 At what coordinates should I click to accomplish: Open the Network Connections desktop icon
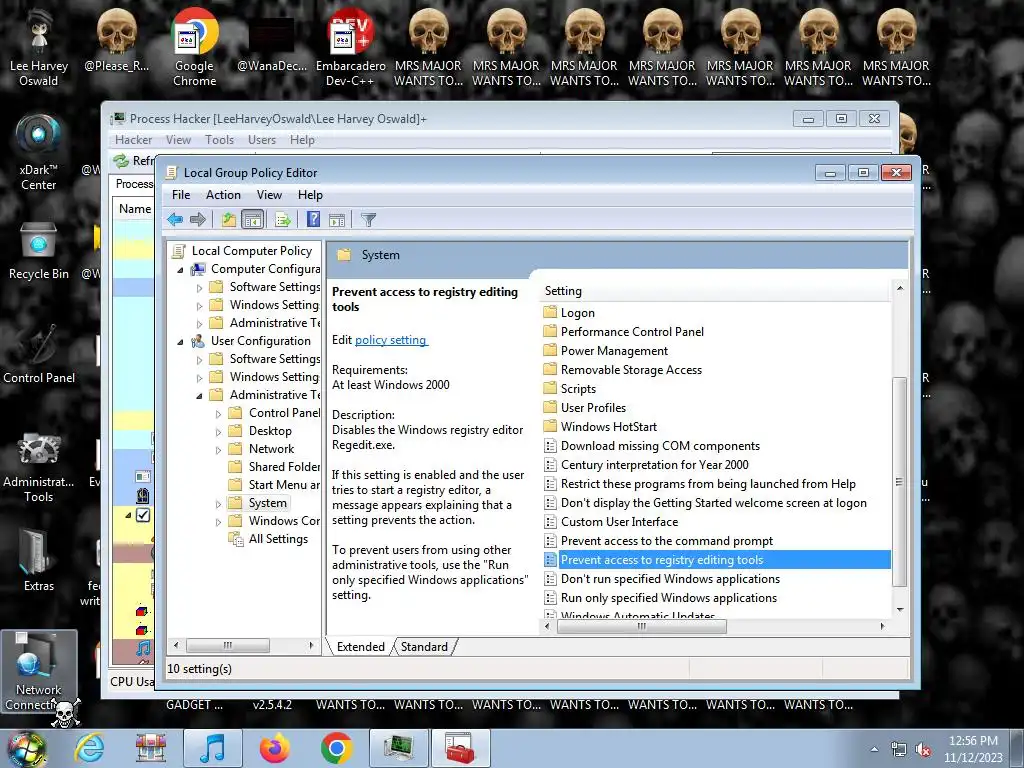39,673
